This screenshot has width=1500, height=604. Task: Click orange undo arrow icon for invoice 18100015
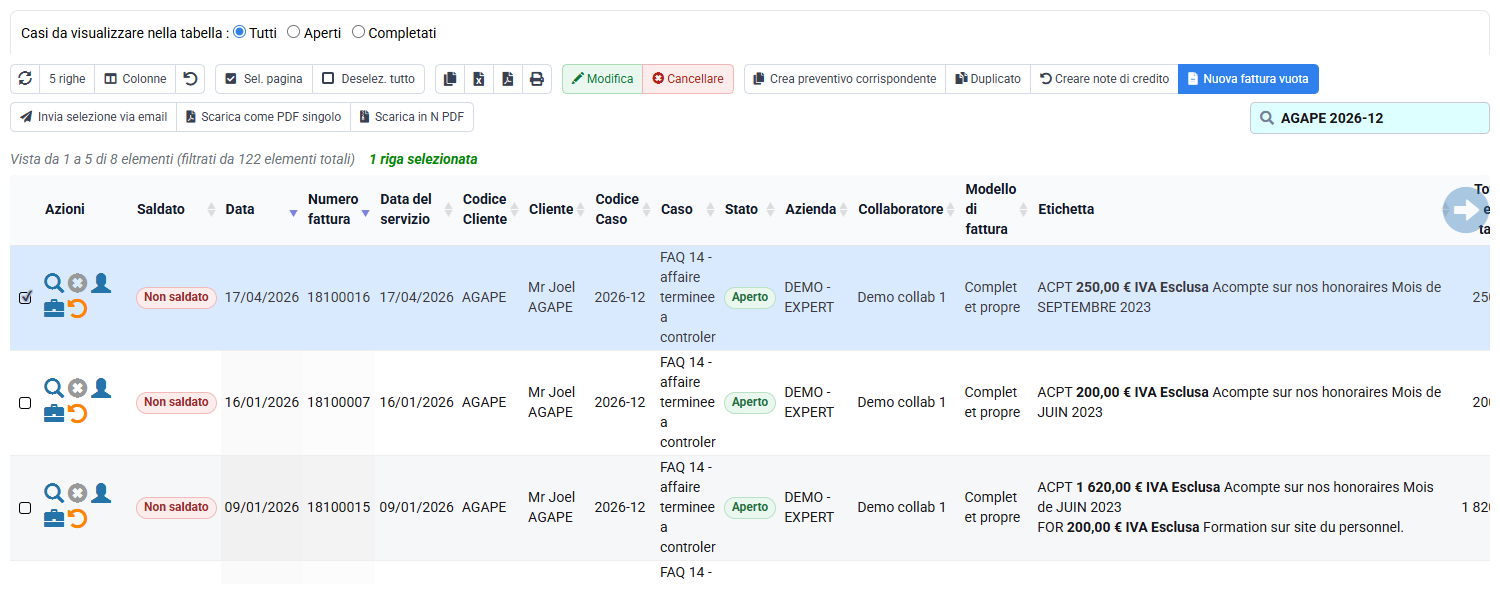pyautogui.click(x=77, y=519)
